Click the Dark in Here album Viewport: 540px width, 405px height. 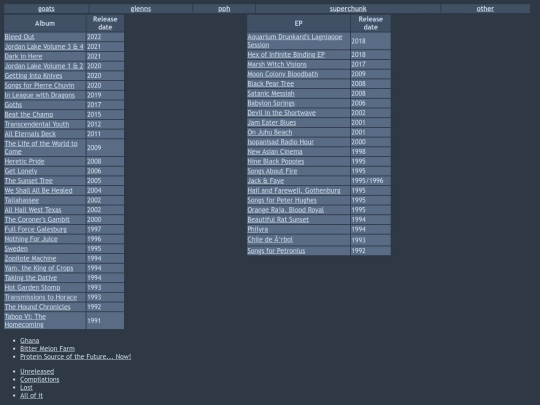click(x=23, y=56)
